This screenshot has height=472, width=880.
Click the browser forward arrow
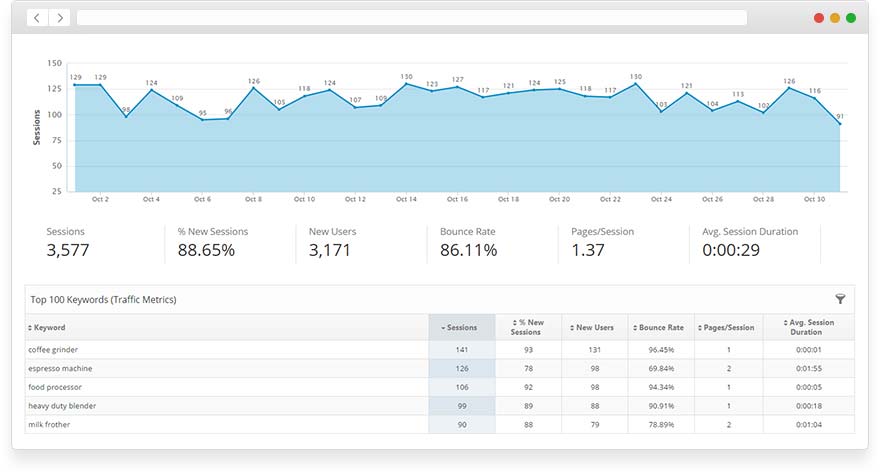click(59, 18)
